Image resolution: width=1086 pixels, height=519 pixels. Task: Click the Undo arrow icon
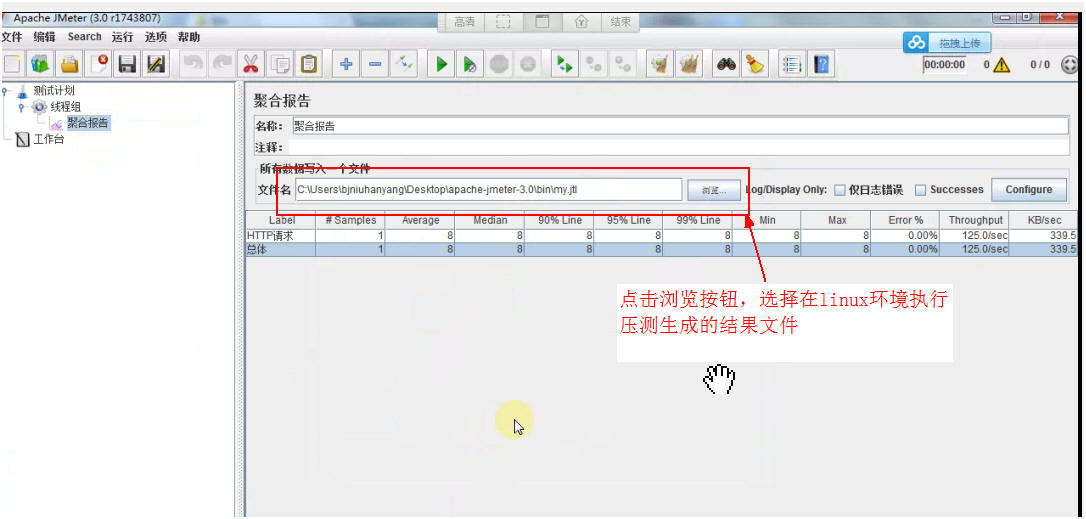coord(193,65)
